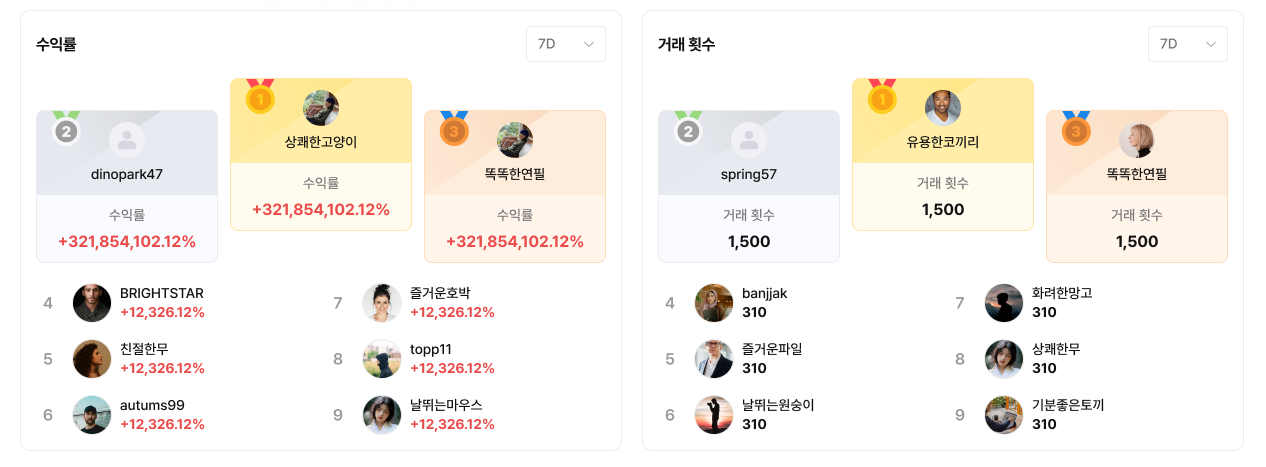The height and width of the screenshot is (467, 1266).
Task: Click the gold medal icon on 상쾌한고양이 card
Action: click(260, 97)
